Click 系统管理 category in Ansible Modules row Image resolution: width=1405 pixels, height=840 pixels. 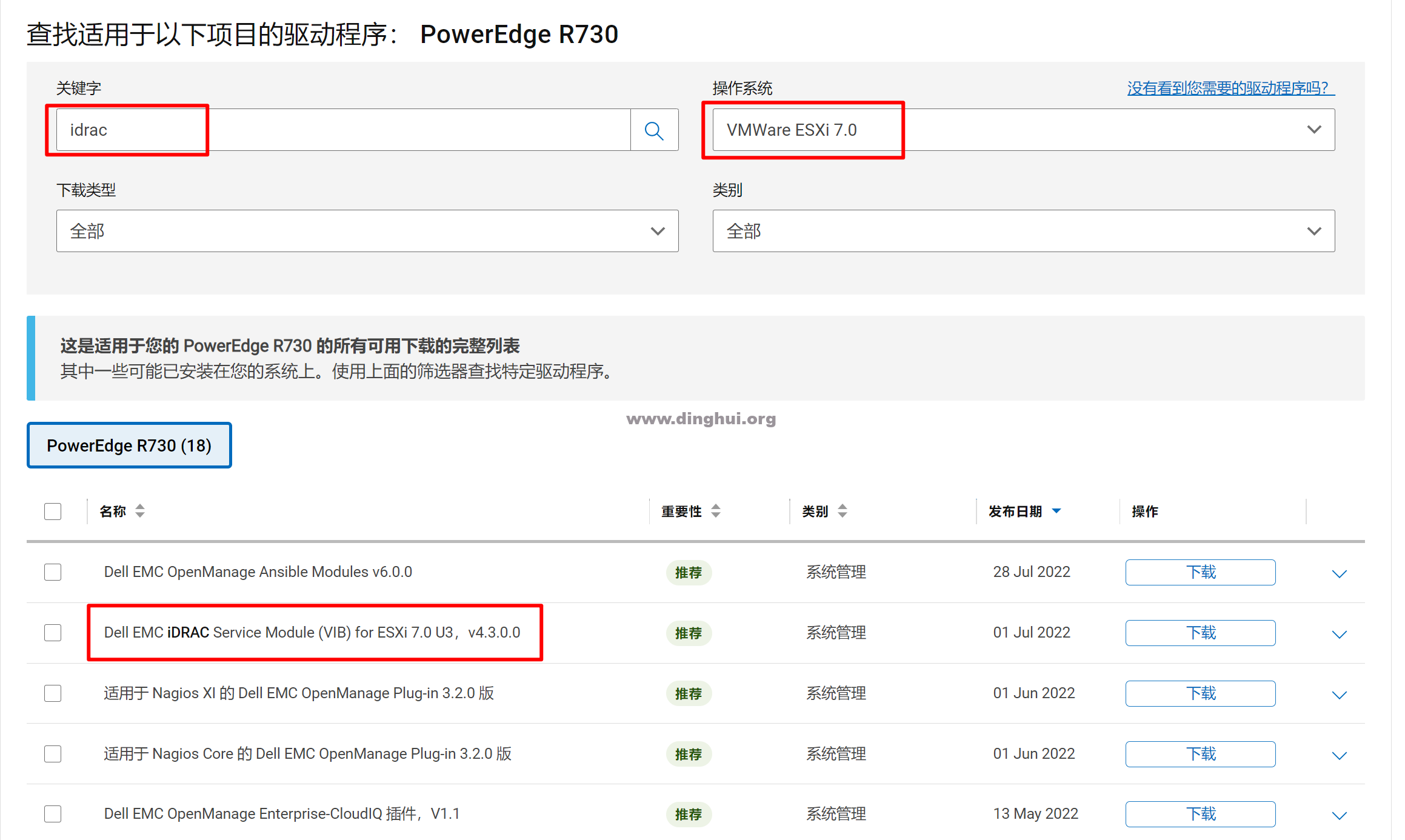[836, 572]
